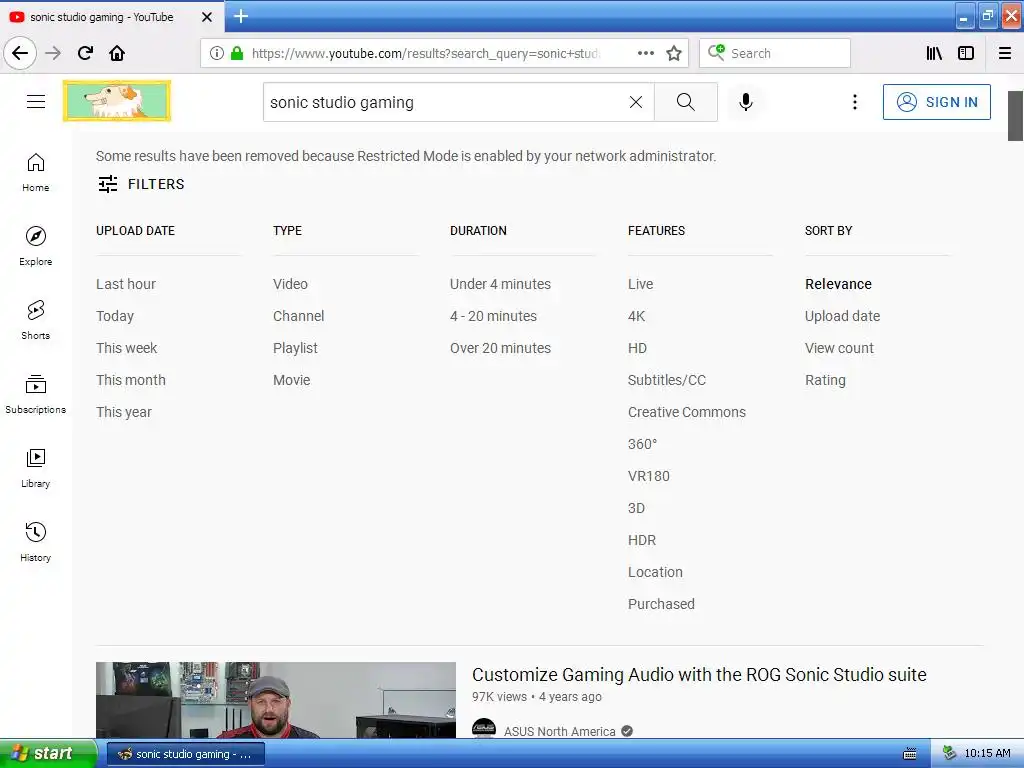This screenshot has height=768, width=1024.
Task: Go to Home in the YouTube sidebar
Action: pyautogui.click(x=35, y=172)
